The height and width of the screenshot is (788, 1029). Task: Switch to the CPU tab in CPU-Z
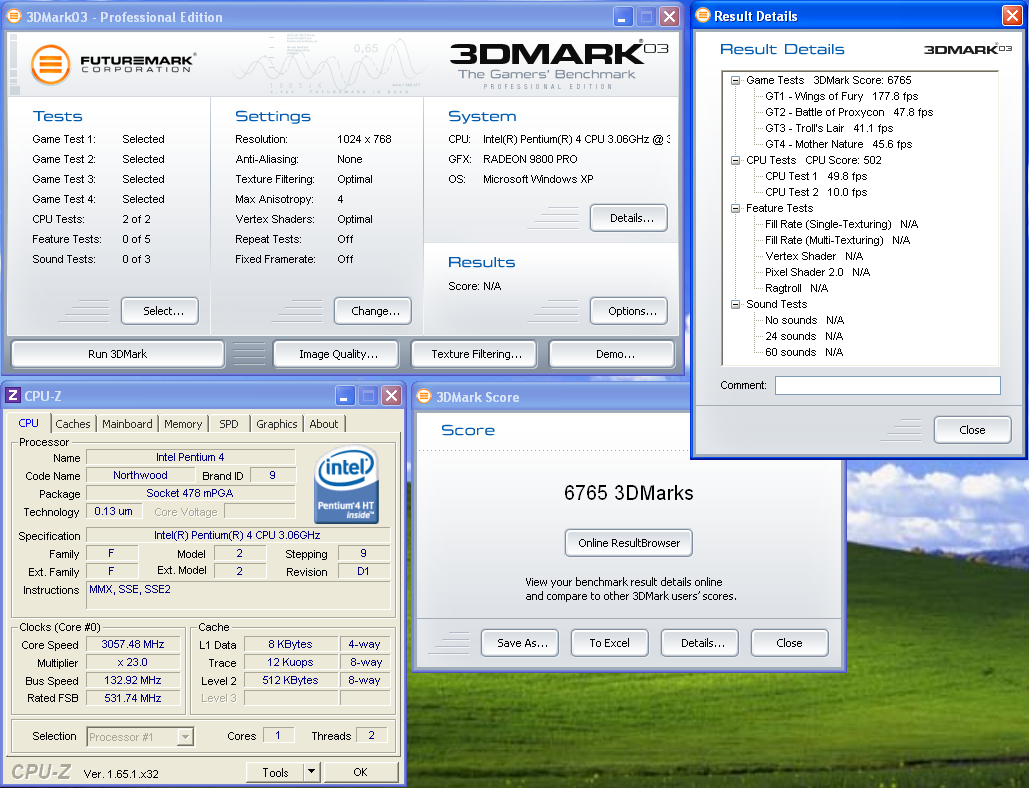point(29,423)
